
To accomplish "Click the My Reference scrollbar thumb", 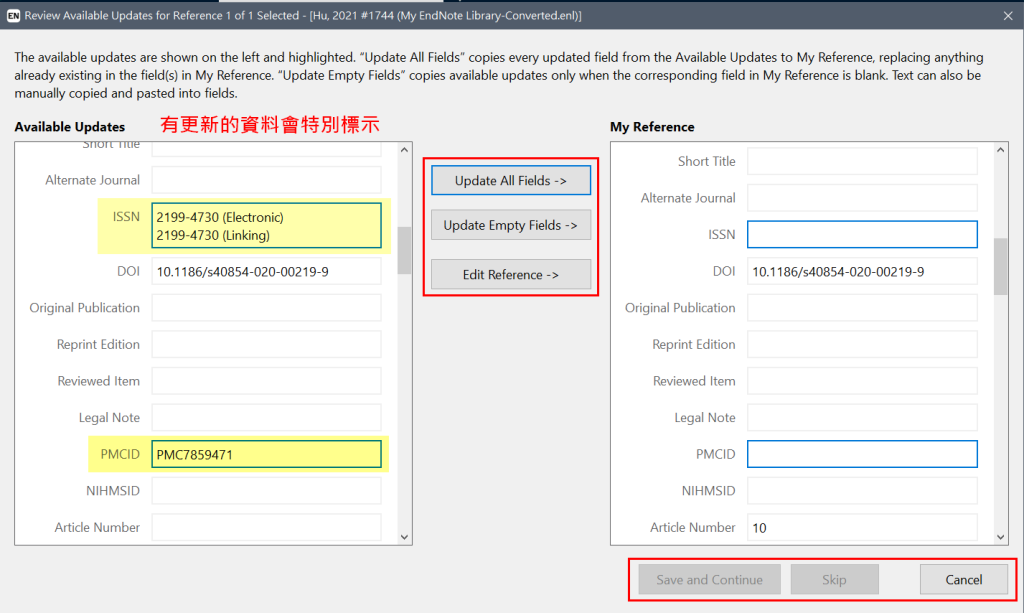I will [x=1000, y=266].
